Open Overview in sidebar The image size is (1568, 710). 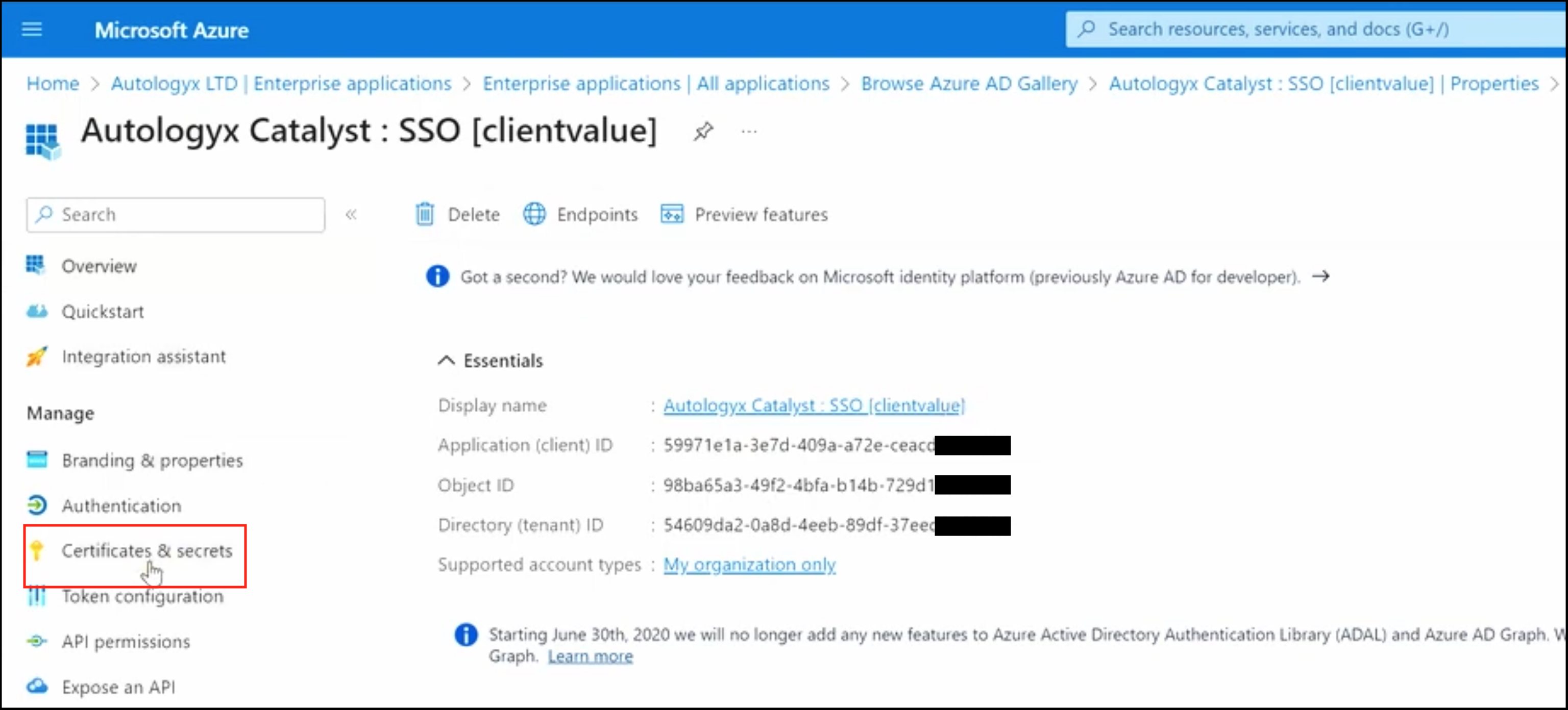(x=99, y=266)
